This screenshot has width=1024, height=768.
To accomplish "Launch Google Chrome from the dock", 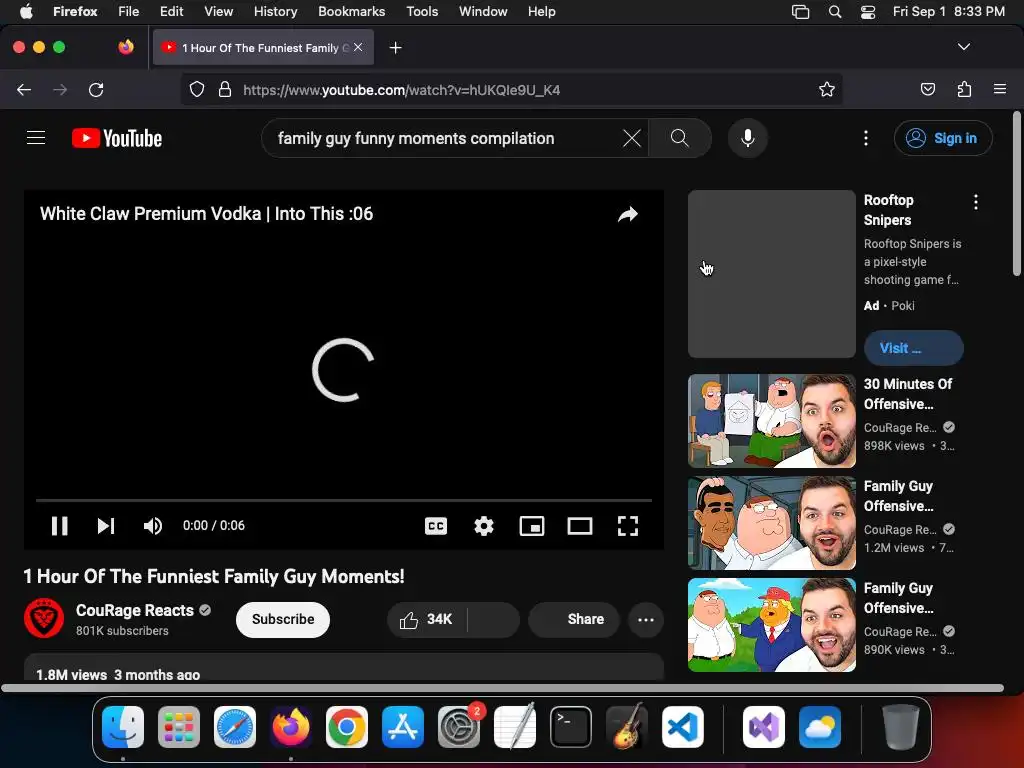I will tap(347, 727).
